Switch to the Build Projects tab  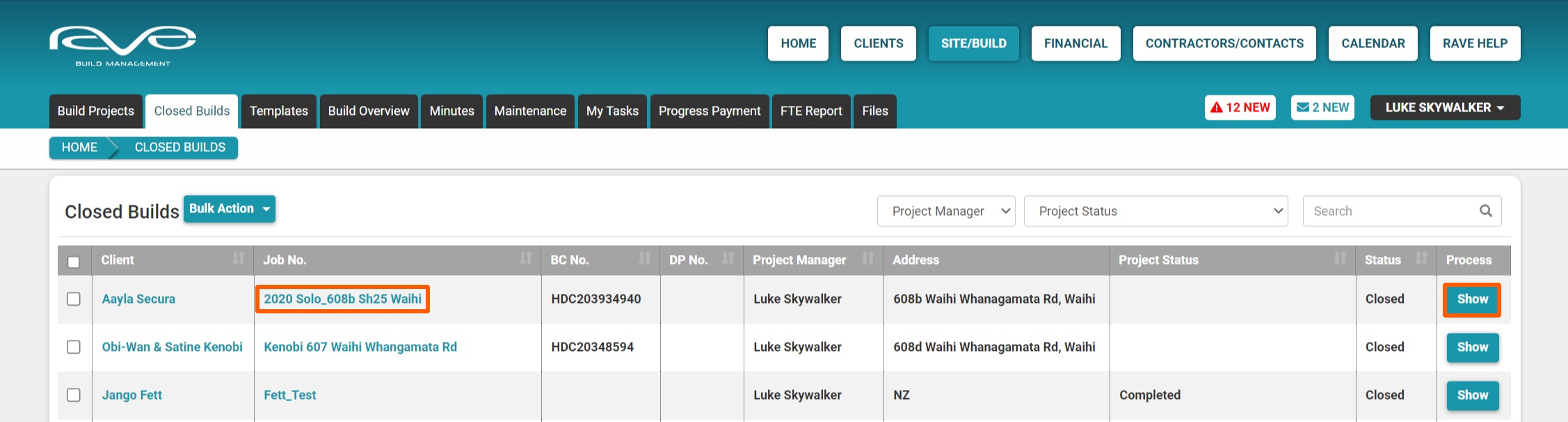point(96,111)
